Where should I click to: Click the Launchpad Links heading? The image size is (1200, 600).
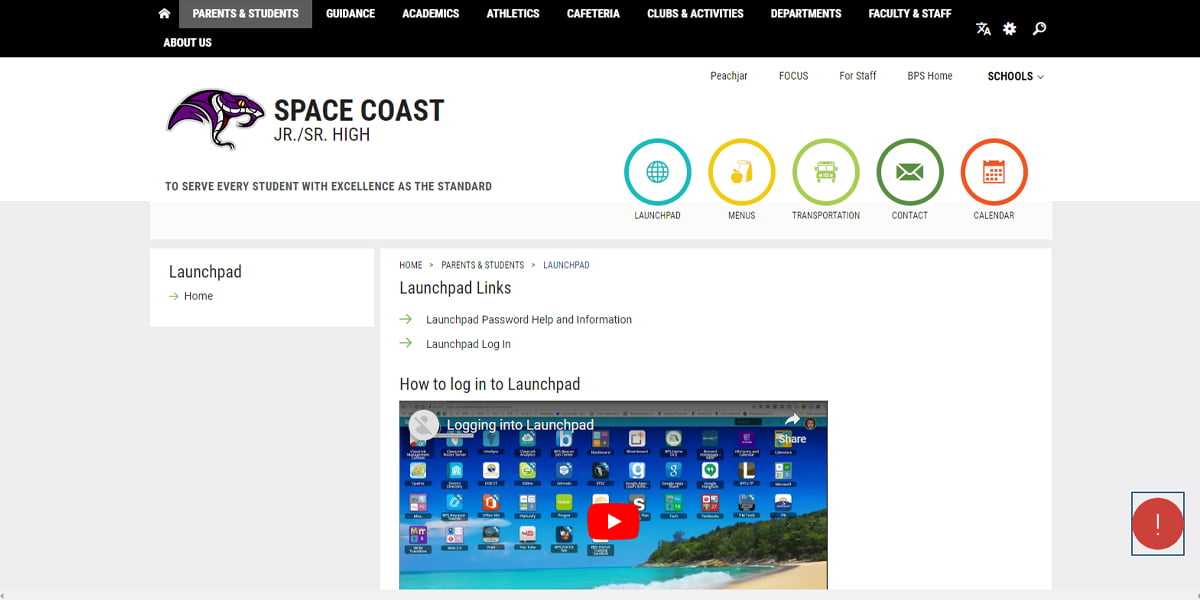click(x=455, y=288)
